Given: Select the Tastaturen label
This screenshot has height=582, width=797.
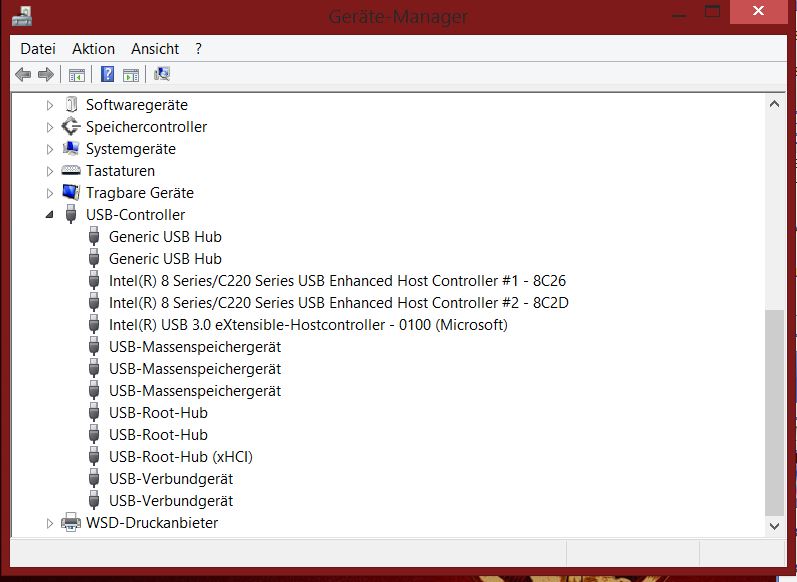Looking at the screenshot, I should pos(120,170).
